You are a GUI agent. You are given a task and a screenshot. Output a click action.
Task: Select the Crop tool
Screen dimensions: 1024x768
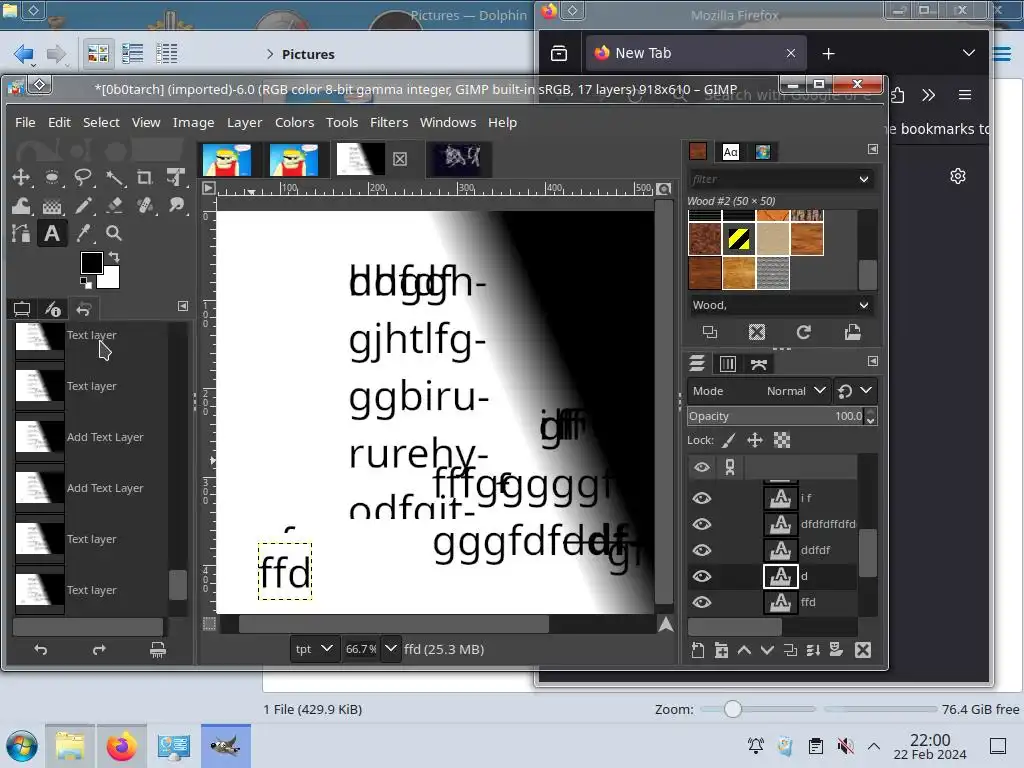(145, 177)
